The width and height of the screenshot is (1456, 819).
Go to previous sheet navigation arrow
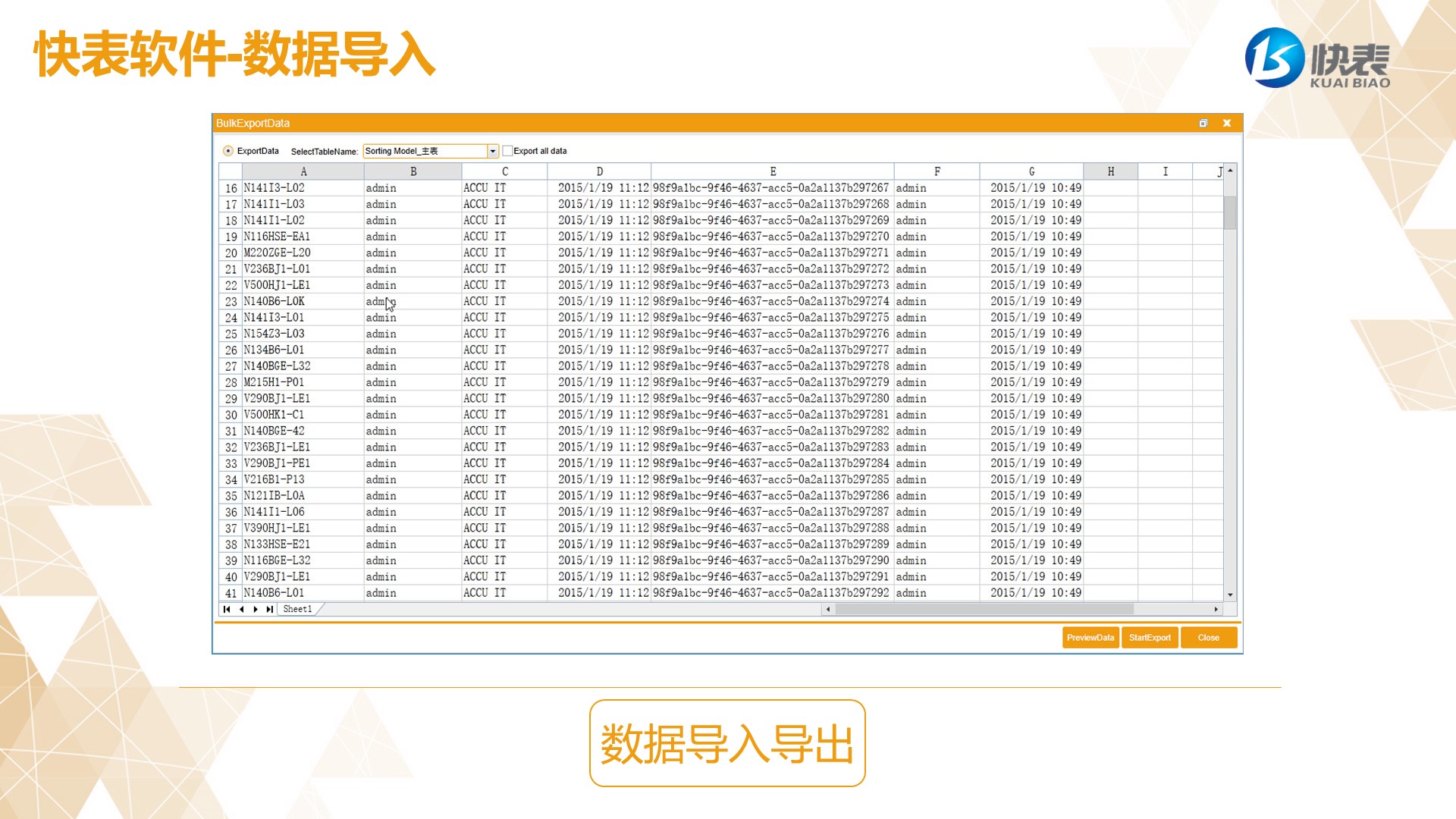241,609
